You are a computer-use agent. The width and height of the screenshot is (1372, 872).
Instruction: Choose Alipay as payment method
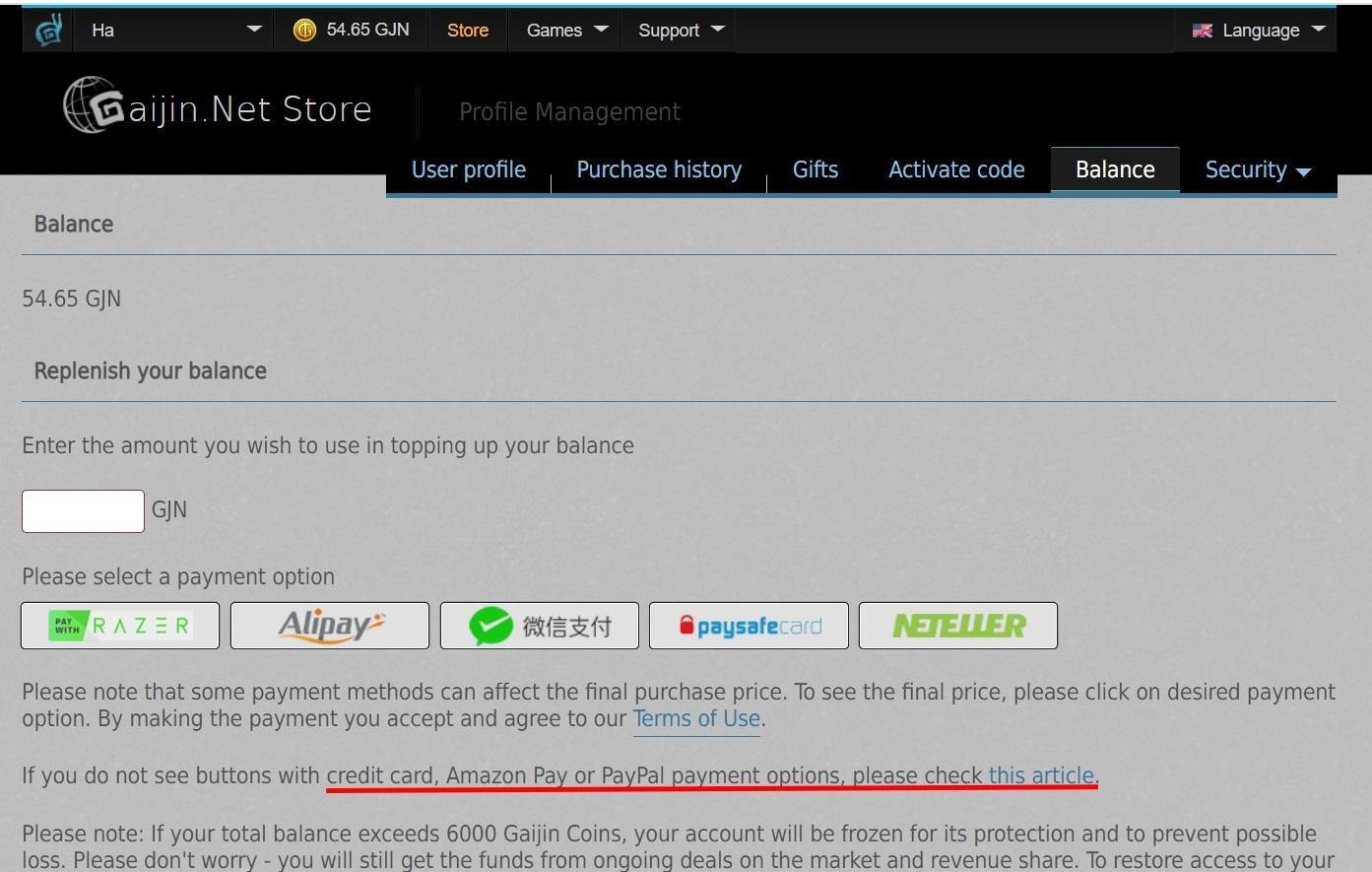(x=330, y=626)
